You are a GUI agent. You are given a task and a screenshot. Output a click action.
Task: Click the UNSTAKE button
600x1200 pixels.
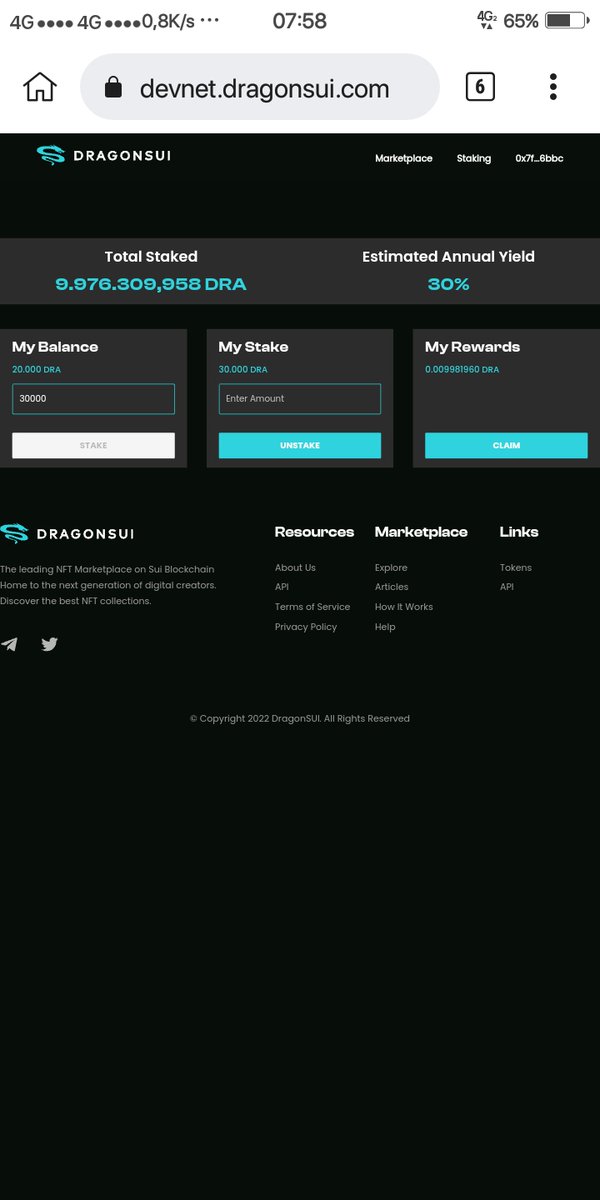pyautogui.click(x=300, y=446)
